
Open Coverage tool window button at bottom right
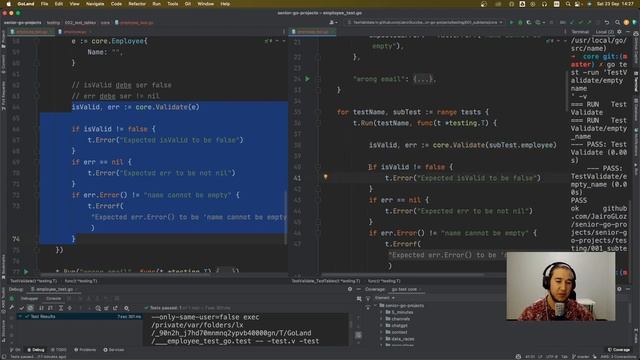[x=619, y=350]
